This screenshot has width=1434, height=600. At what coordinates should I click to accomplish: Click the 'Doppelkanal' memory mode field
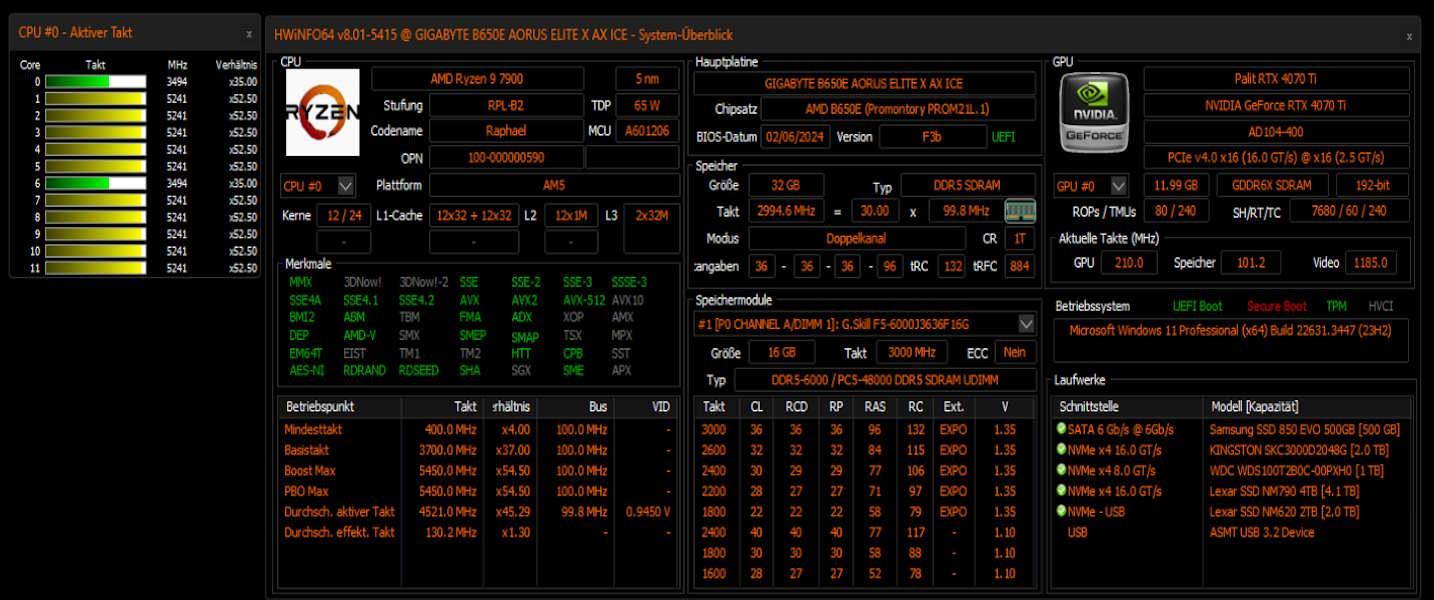point(855,239)
